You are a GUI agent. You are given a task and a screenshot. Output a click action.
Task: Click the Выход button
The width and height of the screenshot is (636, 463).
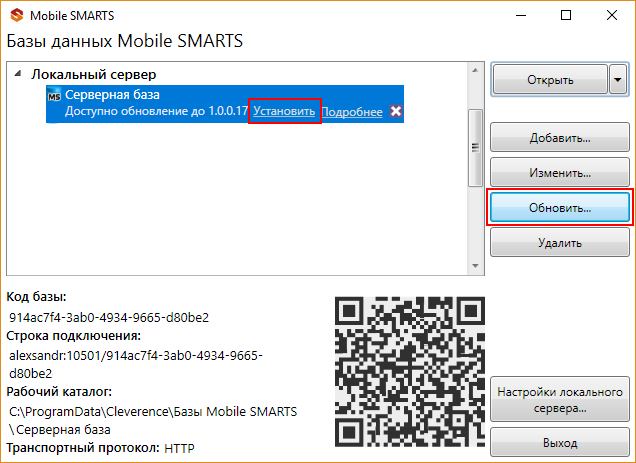[560, 442]
